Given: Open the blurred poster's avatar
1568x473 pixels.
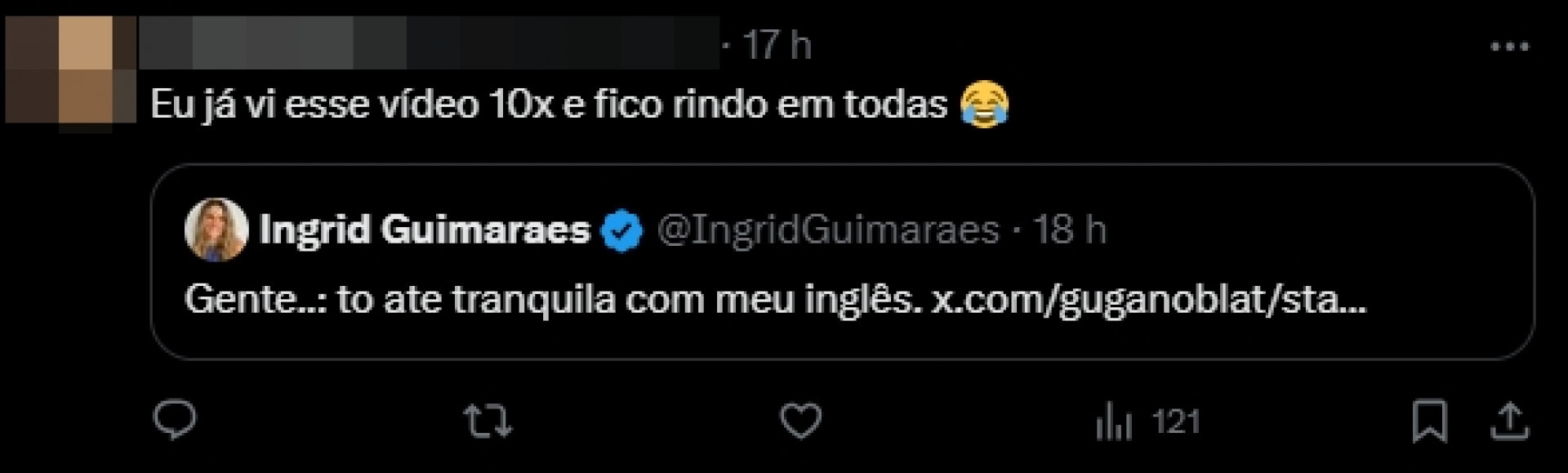Looking at the screenshot, I should 69,70.
